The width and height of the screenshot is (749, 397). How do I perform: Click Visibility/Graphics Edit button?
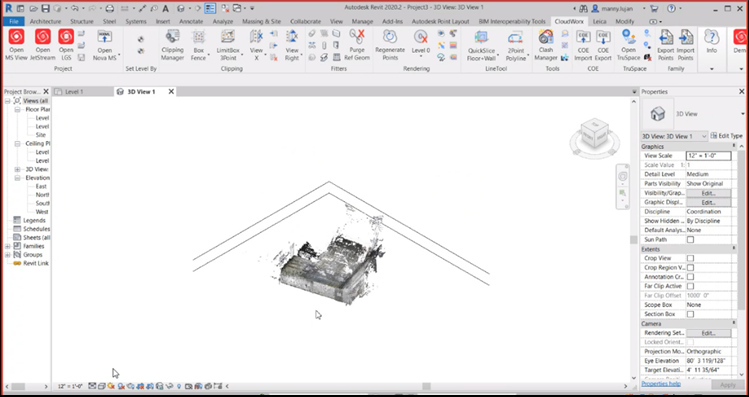click(708, 193)
